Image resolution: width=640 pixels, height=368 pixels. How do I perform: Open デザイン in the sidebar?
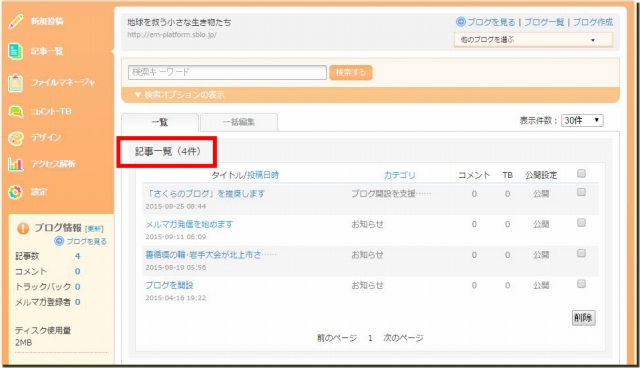coord(46,137)
